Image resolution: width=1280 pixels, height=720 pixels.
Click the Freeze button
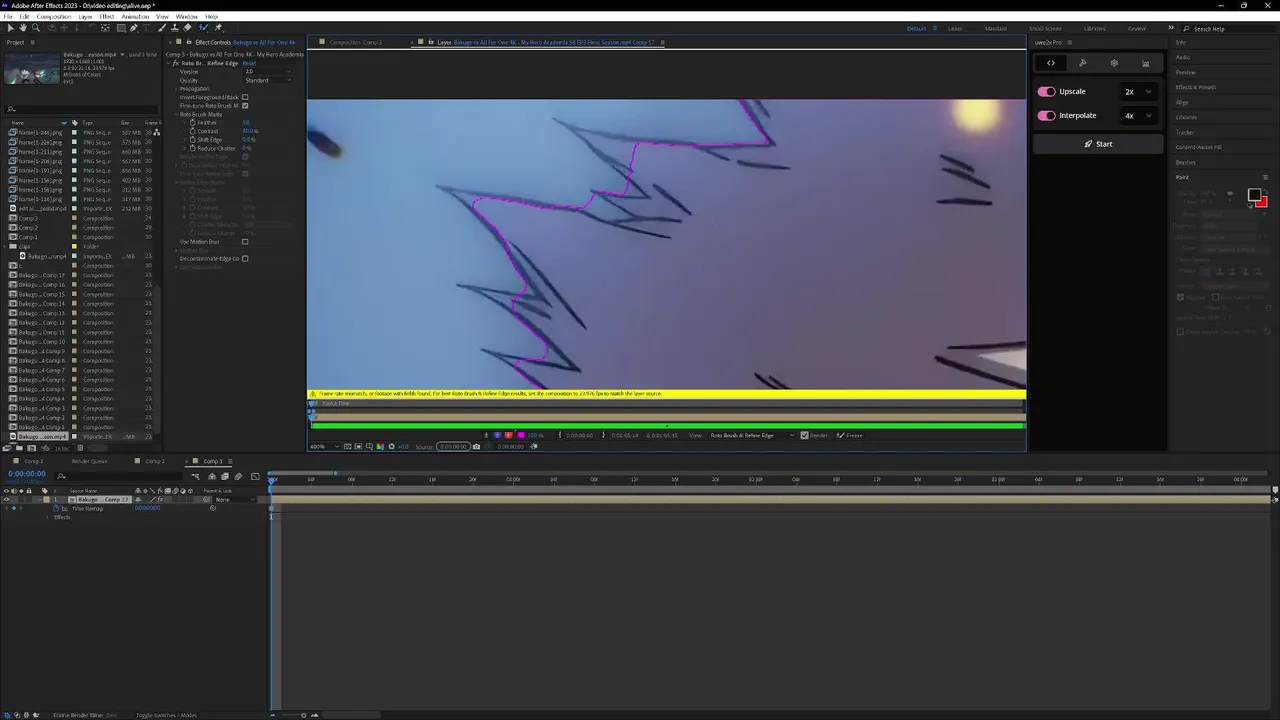(850, 435)
